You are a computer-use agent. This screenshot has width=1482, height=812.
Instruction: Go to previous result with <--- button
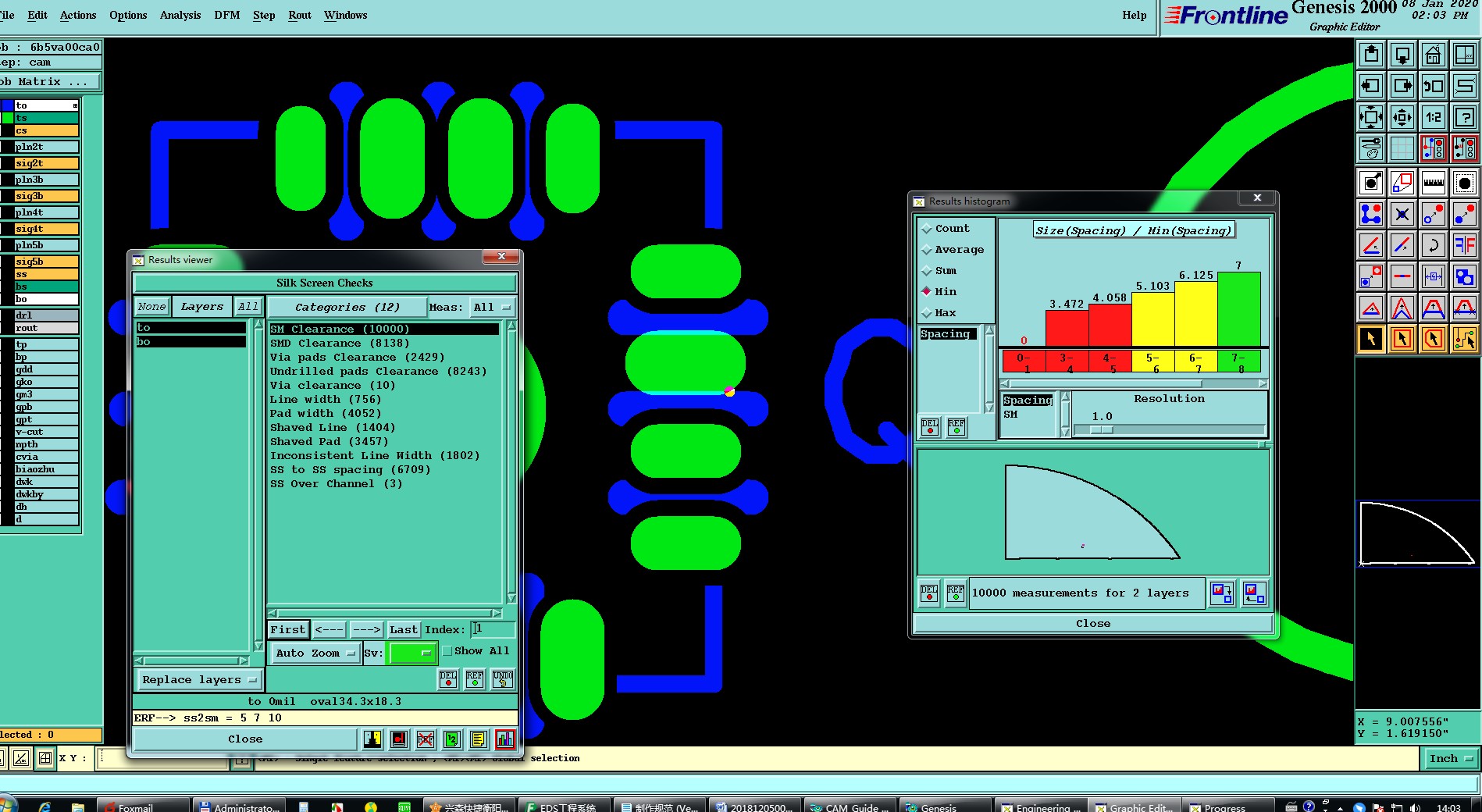(329, 629)
